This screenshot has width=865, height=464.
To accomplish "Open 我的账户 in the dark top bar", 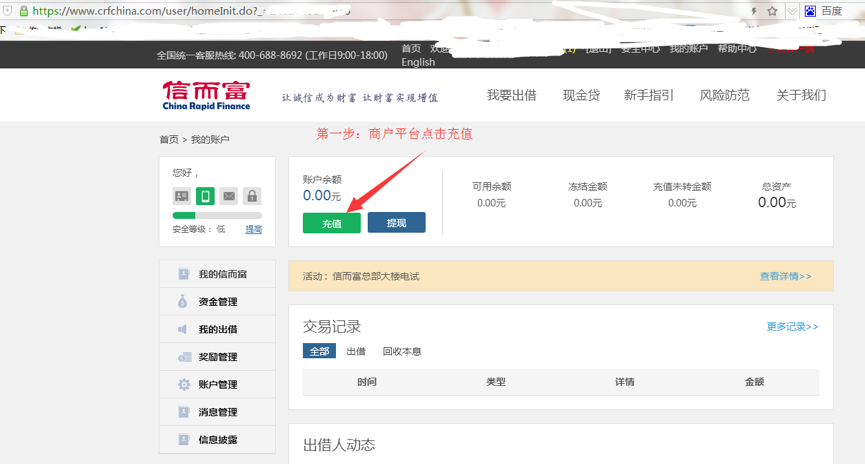I will point(688,49).
